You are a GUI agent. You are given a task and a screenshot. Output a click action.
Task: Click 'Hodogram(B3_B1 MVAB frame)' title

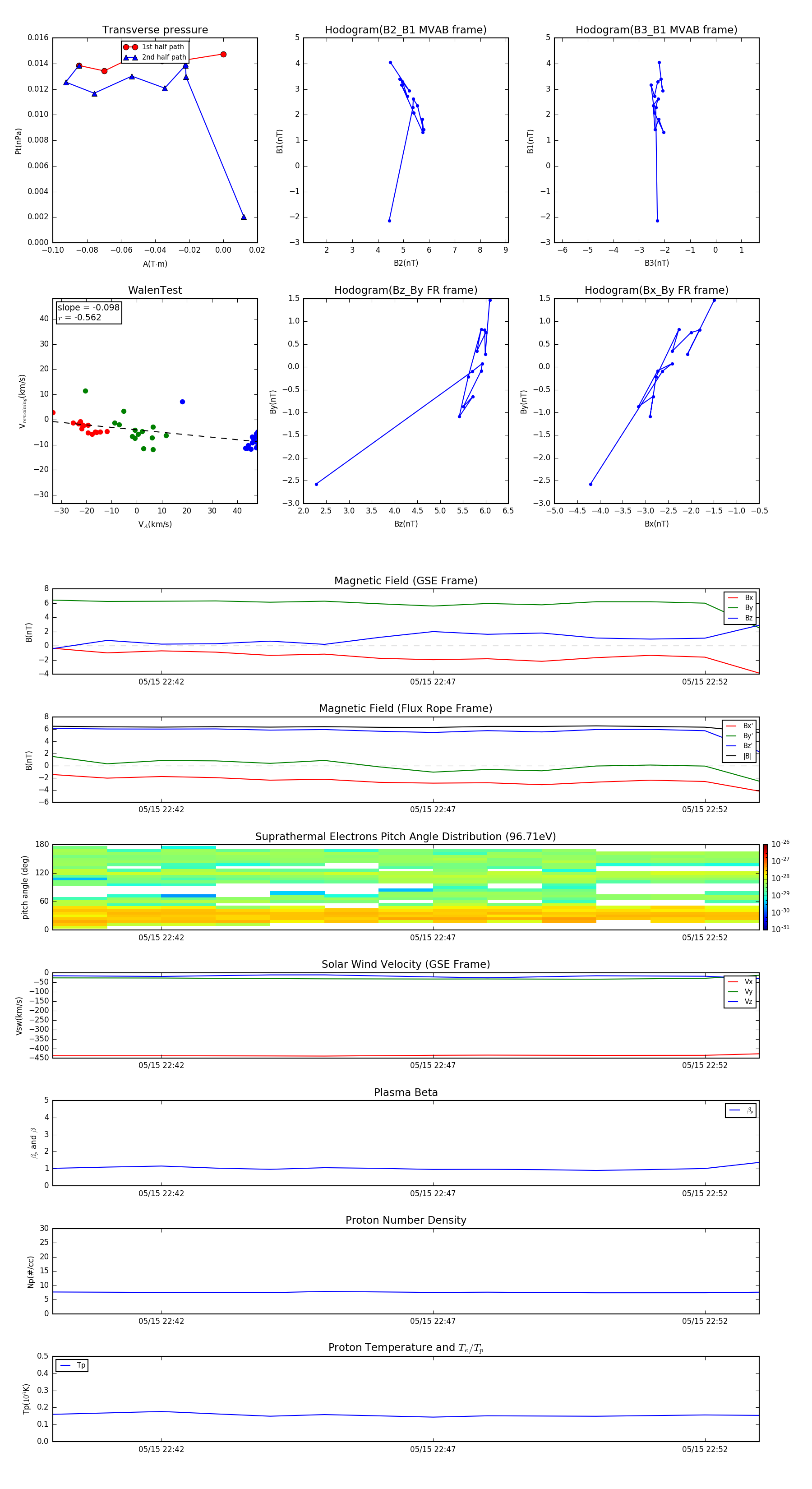click(656, 30)
